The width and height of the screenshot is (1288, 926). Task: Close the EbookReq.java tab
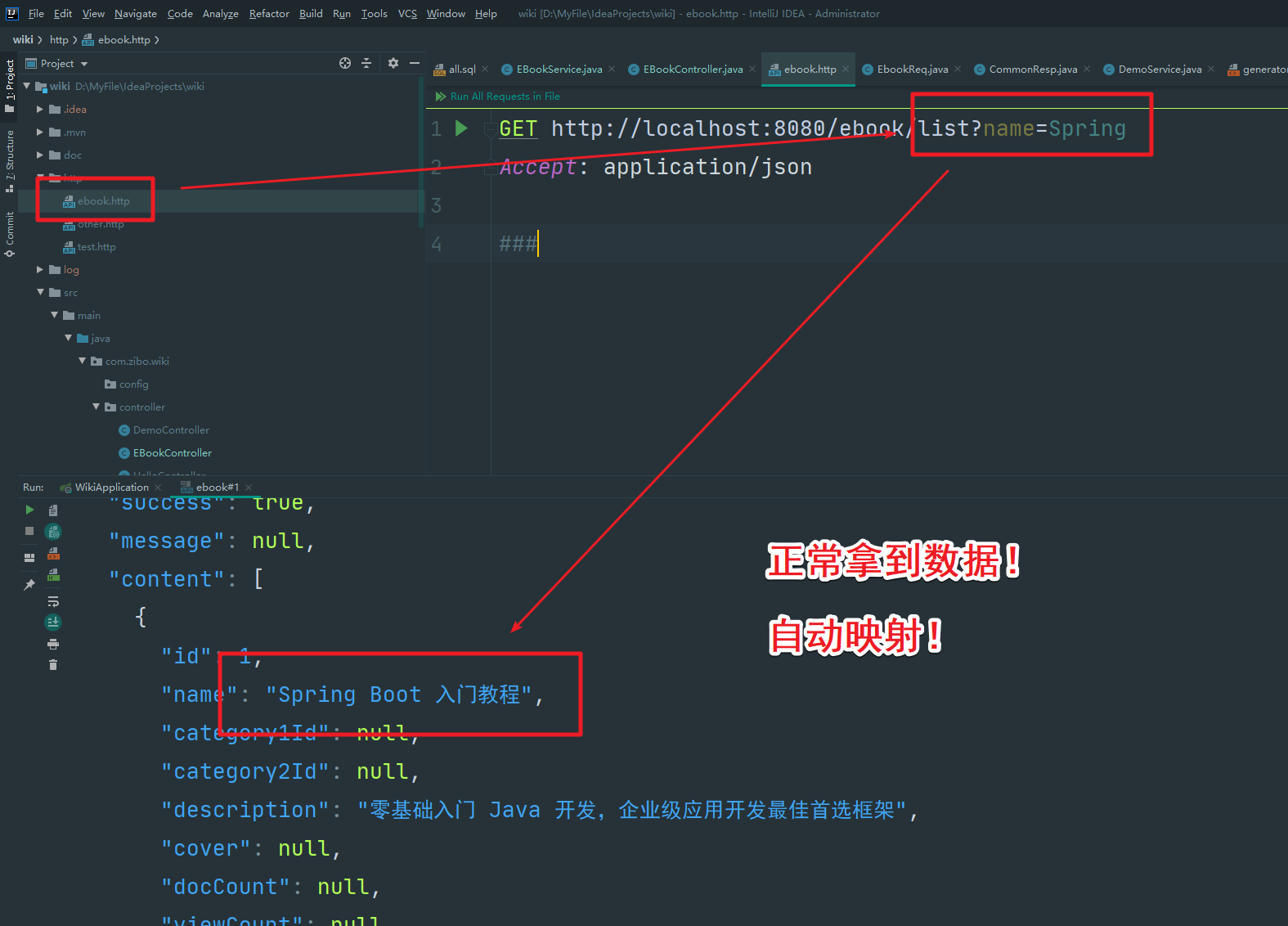click(958, 69)
